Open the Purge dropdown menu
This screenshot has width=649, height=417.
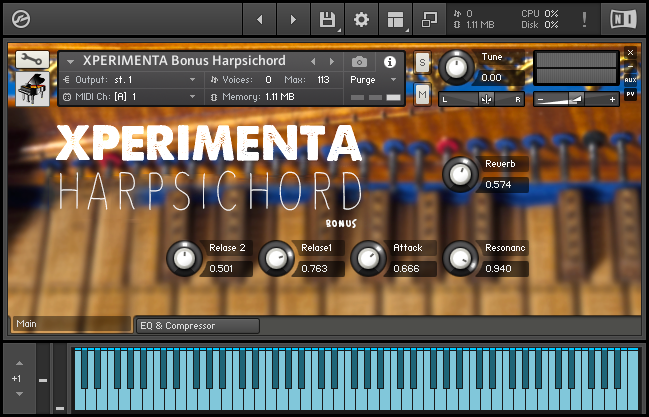[374, 80]
